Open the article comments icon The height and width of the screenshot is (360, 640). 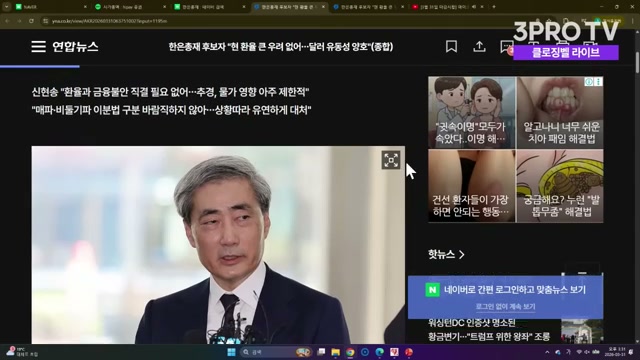point(506,47)
